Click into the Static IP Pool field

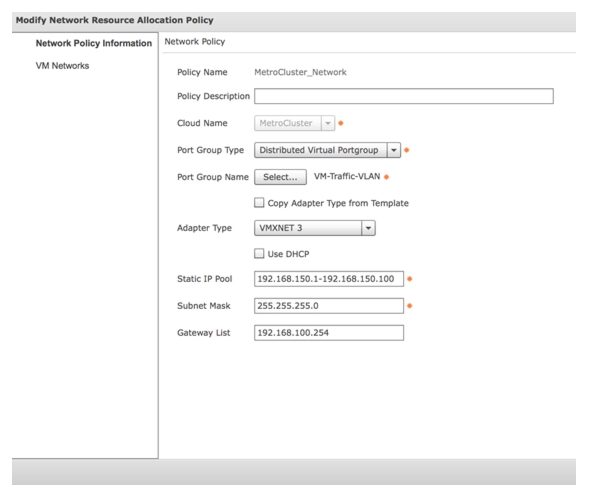(329, 279)
